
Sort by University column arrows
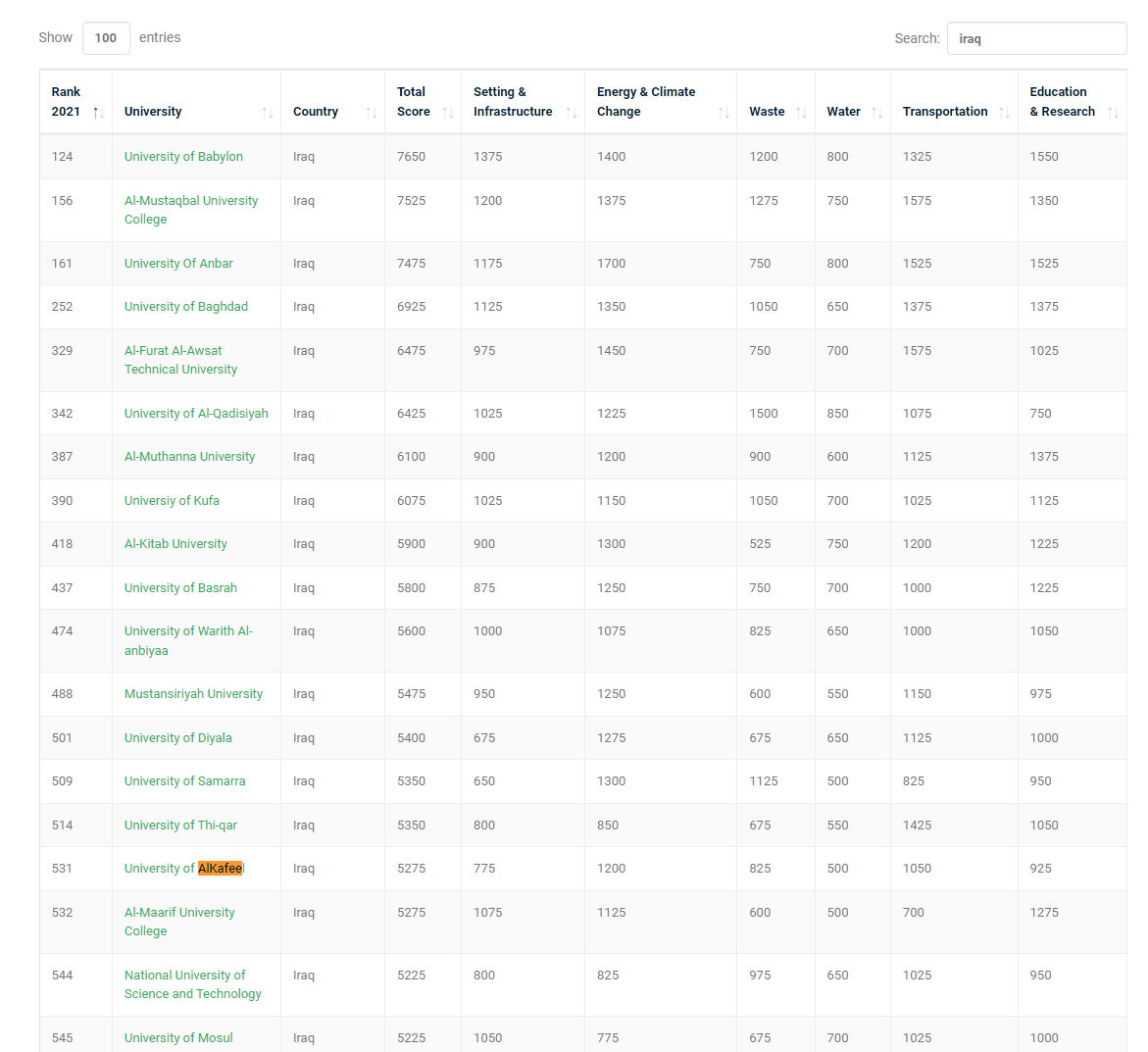[268, 112]
